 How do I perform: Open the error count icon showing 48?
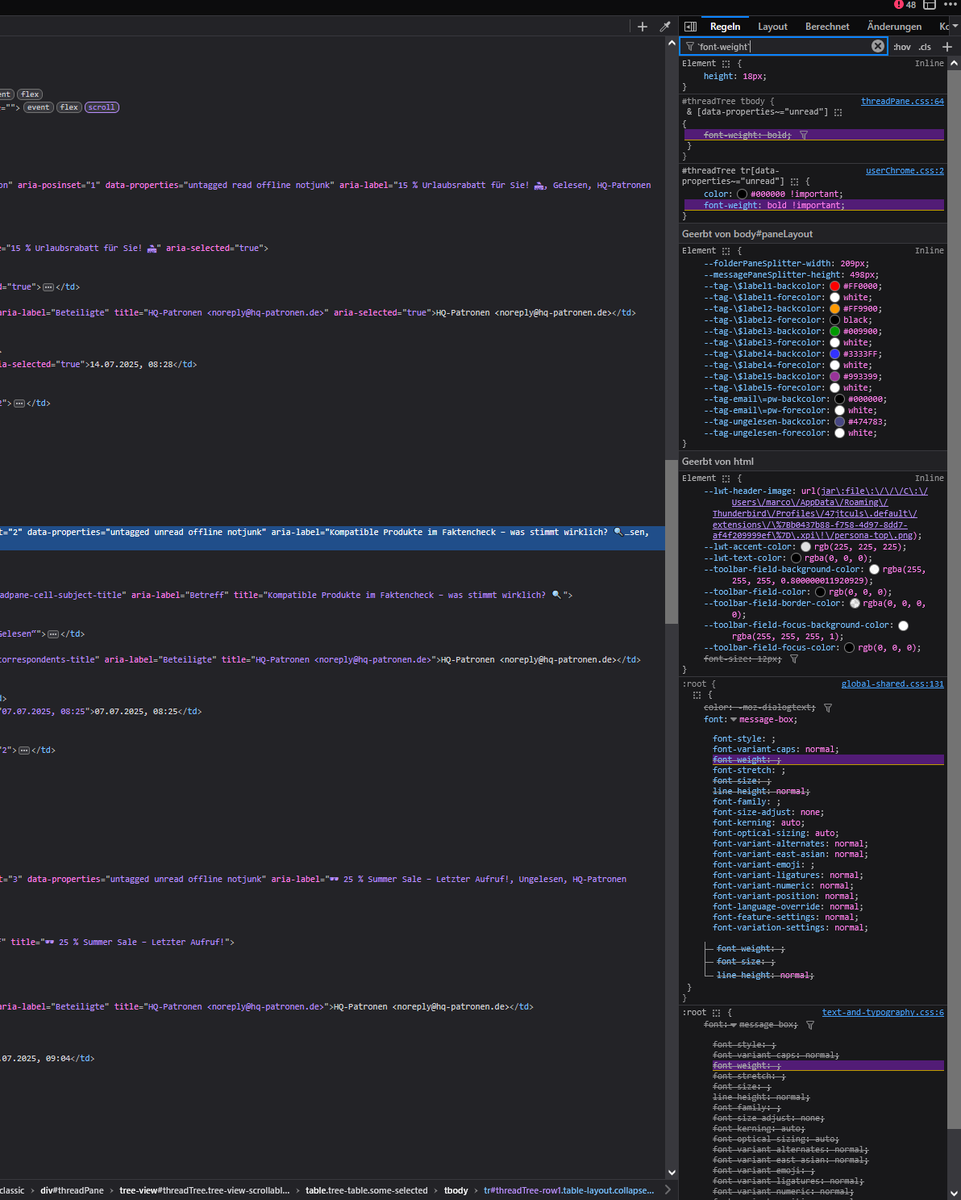pyautogui.click(x=904, y=5)
